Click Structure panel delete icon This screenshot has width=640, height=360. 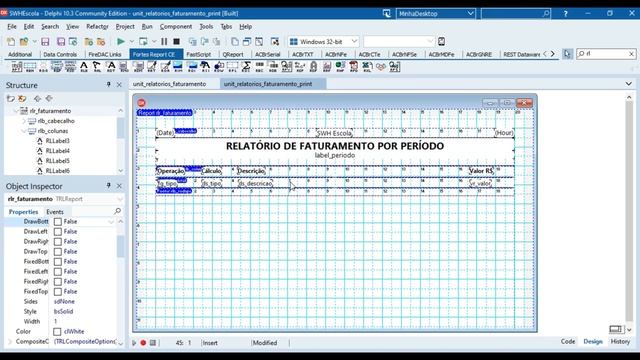point(22,98)
